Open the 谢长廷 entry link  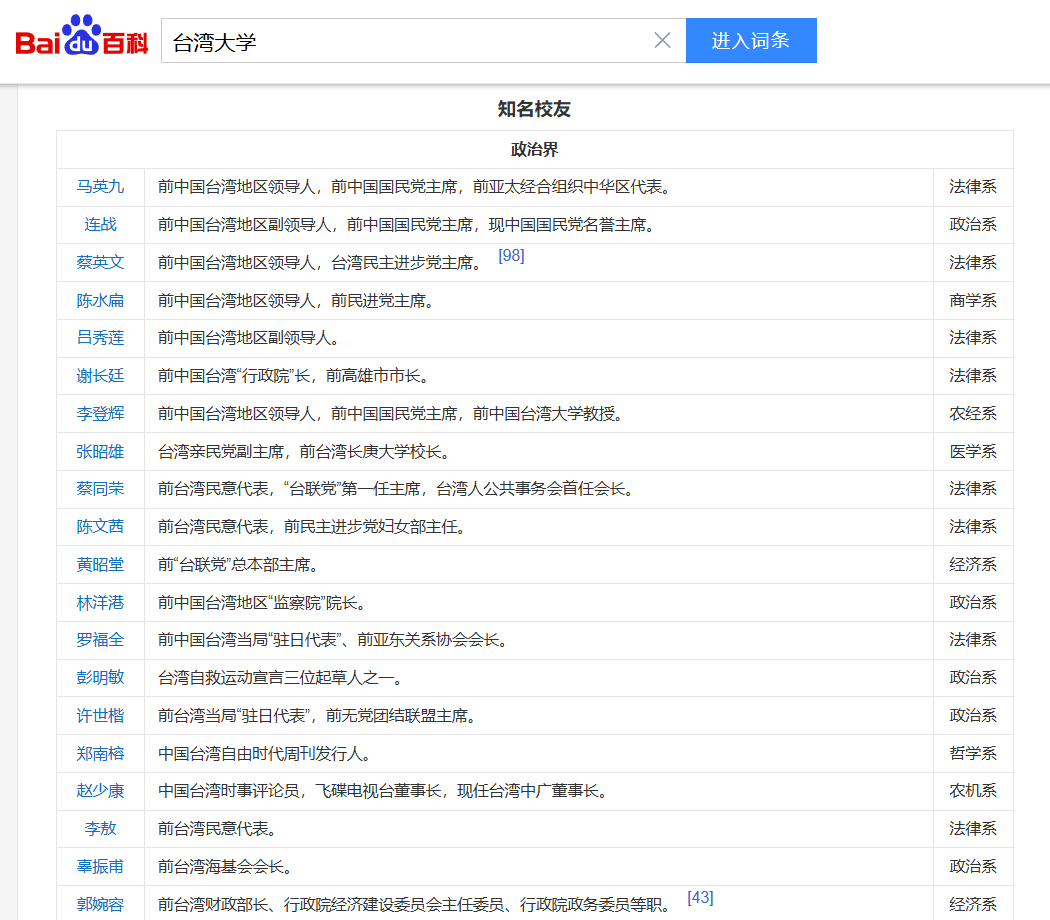pos(99,376)
